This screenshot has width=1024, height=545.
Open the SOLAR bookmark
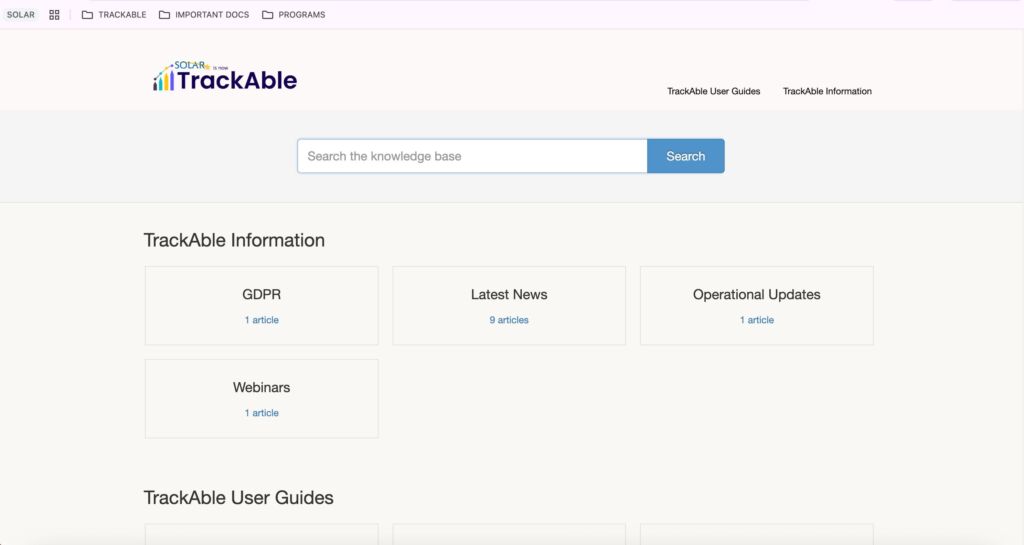click(x=20, y=14)
